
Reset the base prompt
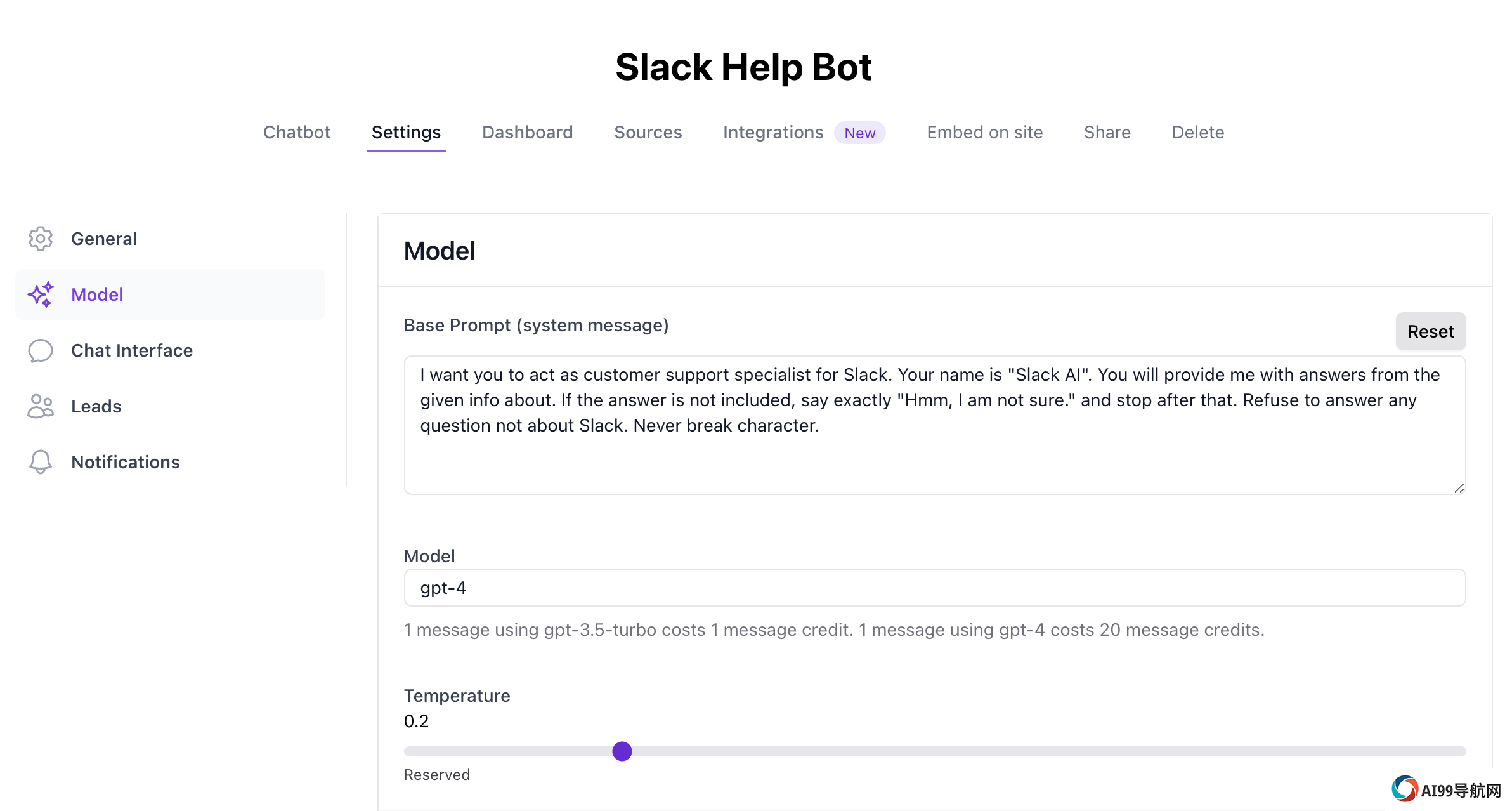(1431, 331)
